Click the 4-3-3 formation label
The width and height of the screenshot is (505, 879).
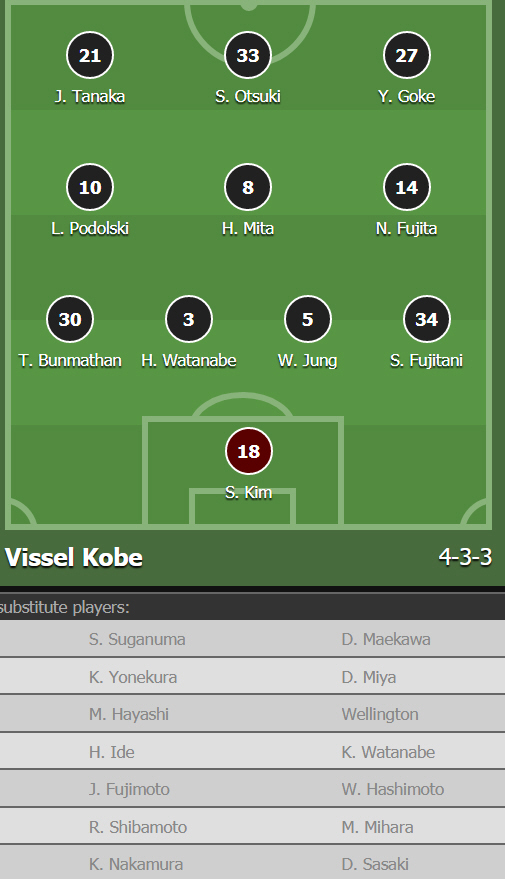(x=465, y=557)
